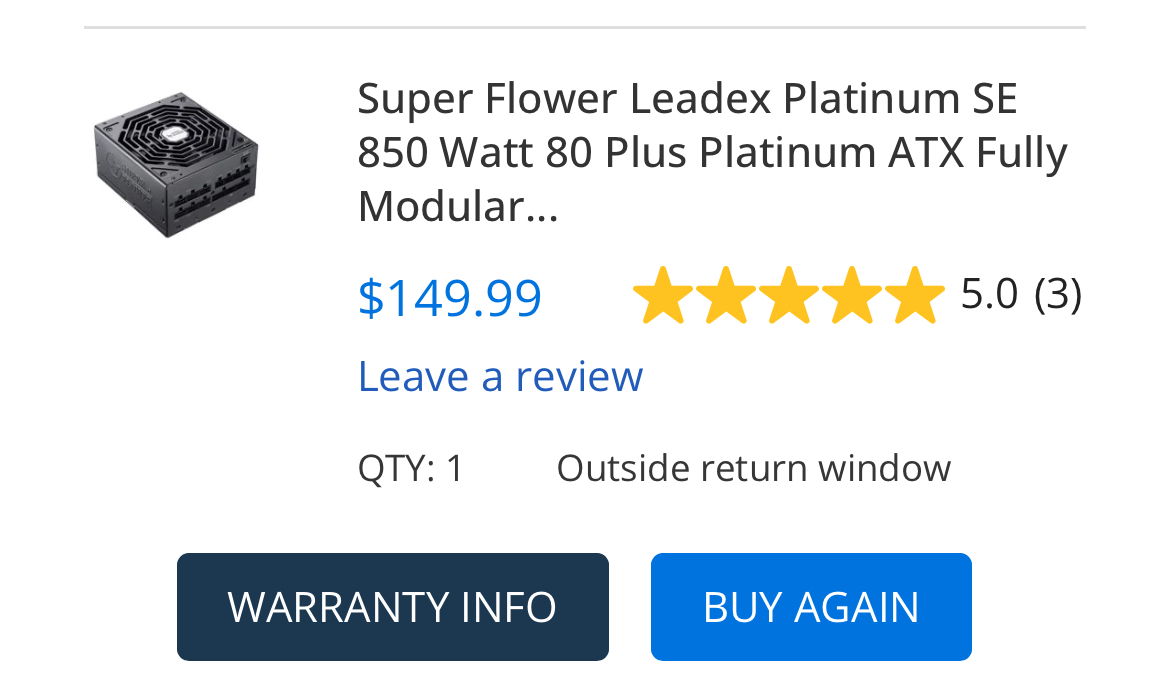Screen dimensions: 1170x681
Task: Click the first star in the rating
Action: 661,293
